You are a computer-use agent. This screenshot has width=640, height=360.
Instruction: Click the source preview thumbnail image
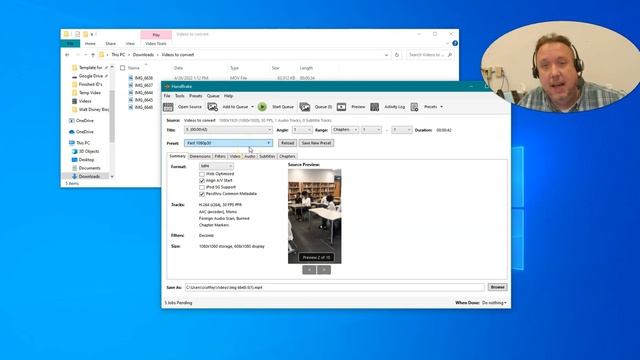pos(315,216)
